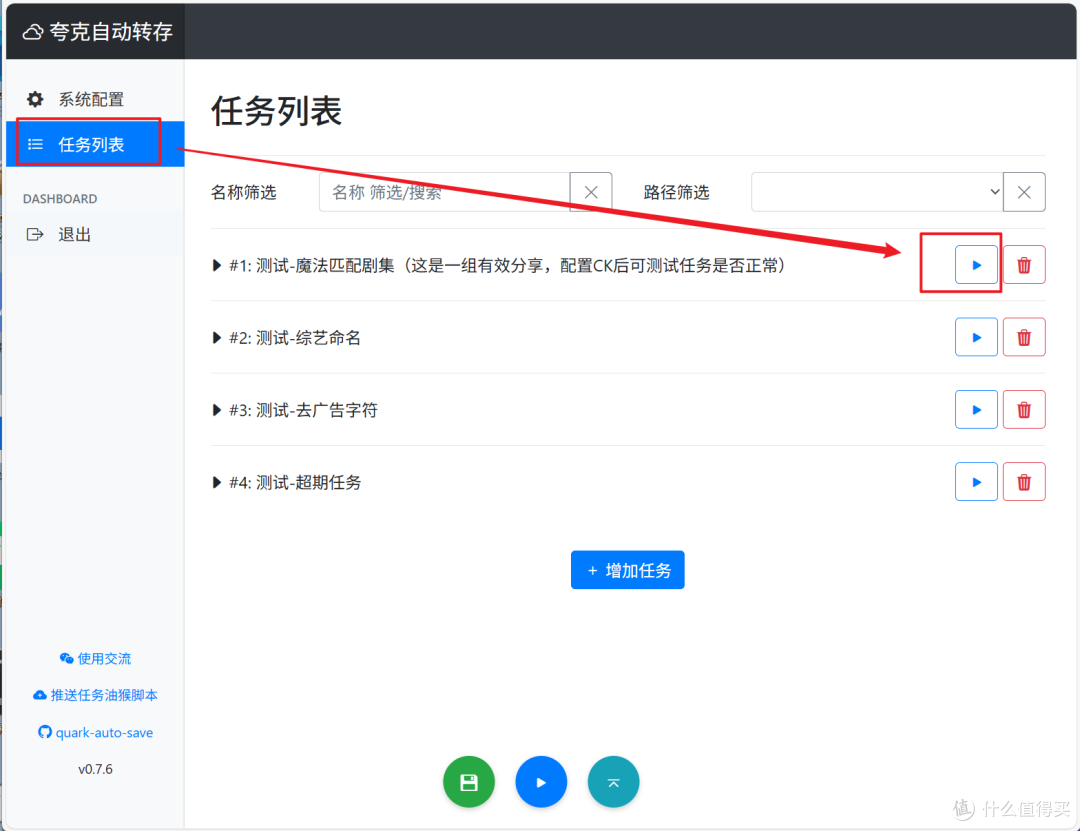
Task: Open the quark-auto-save GitHub link
Action: pos(95,732)
